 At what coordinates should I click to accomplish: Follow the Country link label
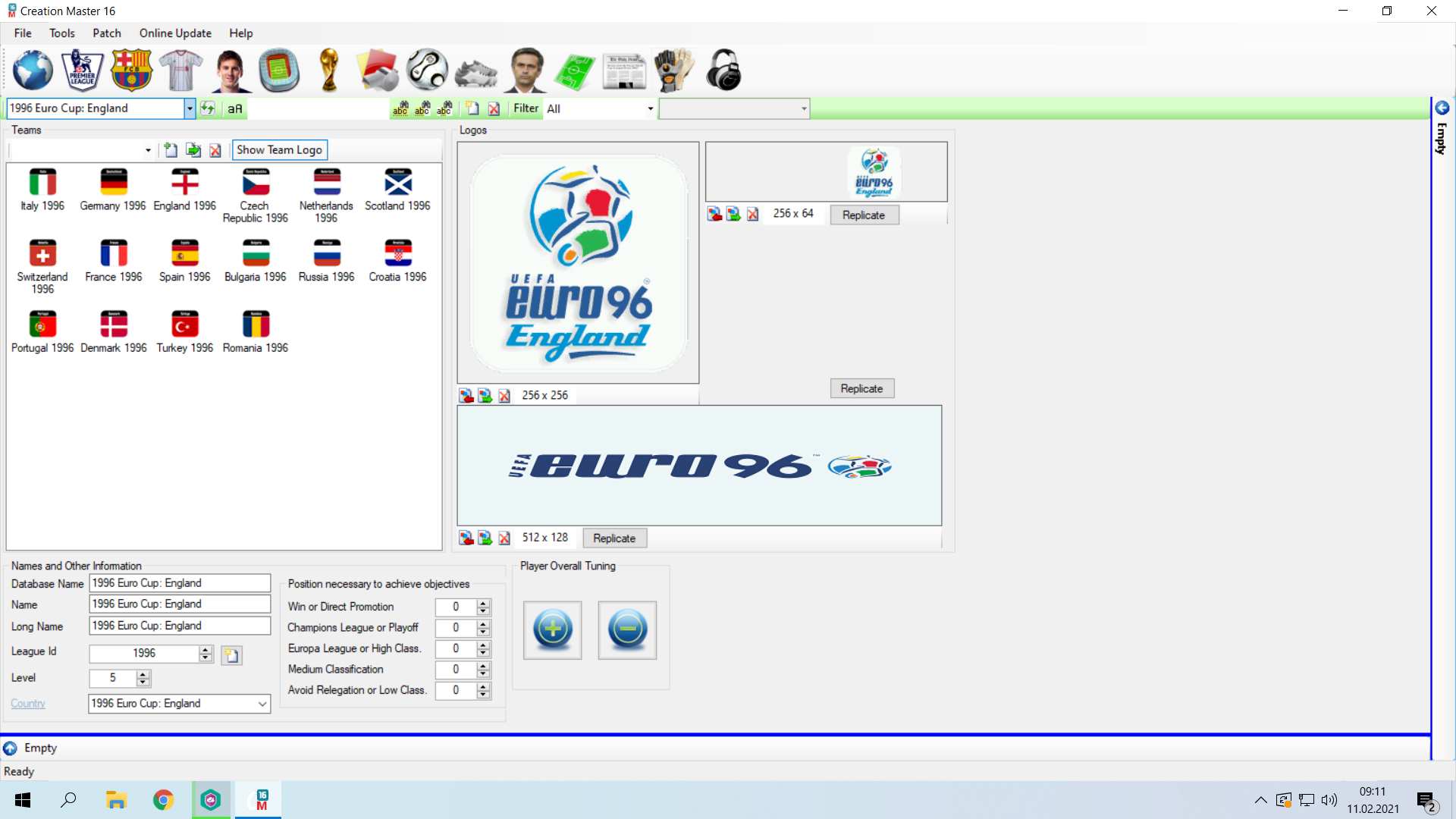[28, 704]
